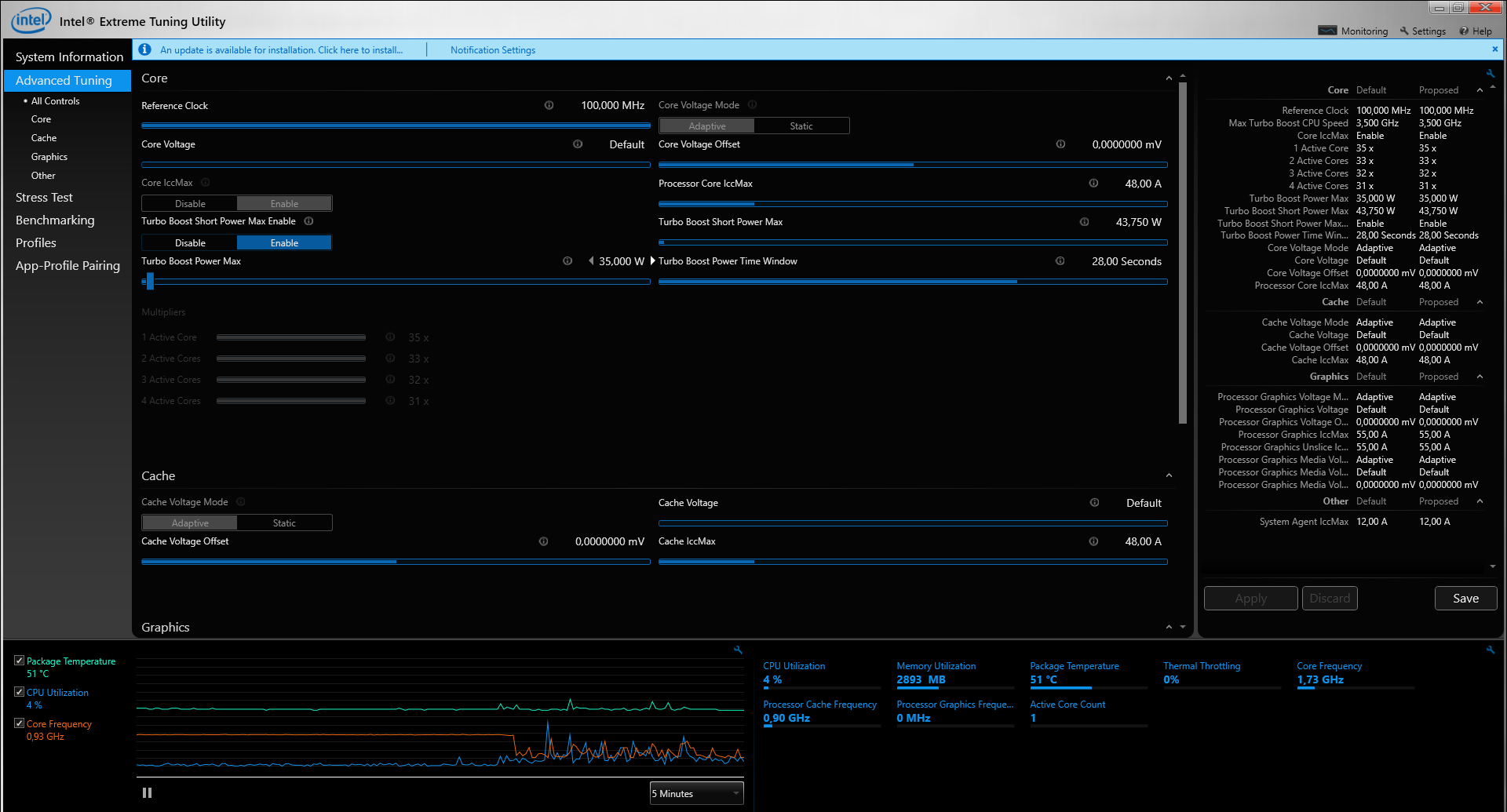This screenshot has height=812, width=1507.
Task: Collapse the Cache section in the tuning panel
Action: tap(1169, 476)
